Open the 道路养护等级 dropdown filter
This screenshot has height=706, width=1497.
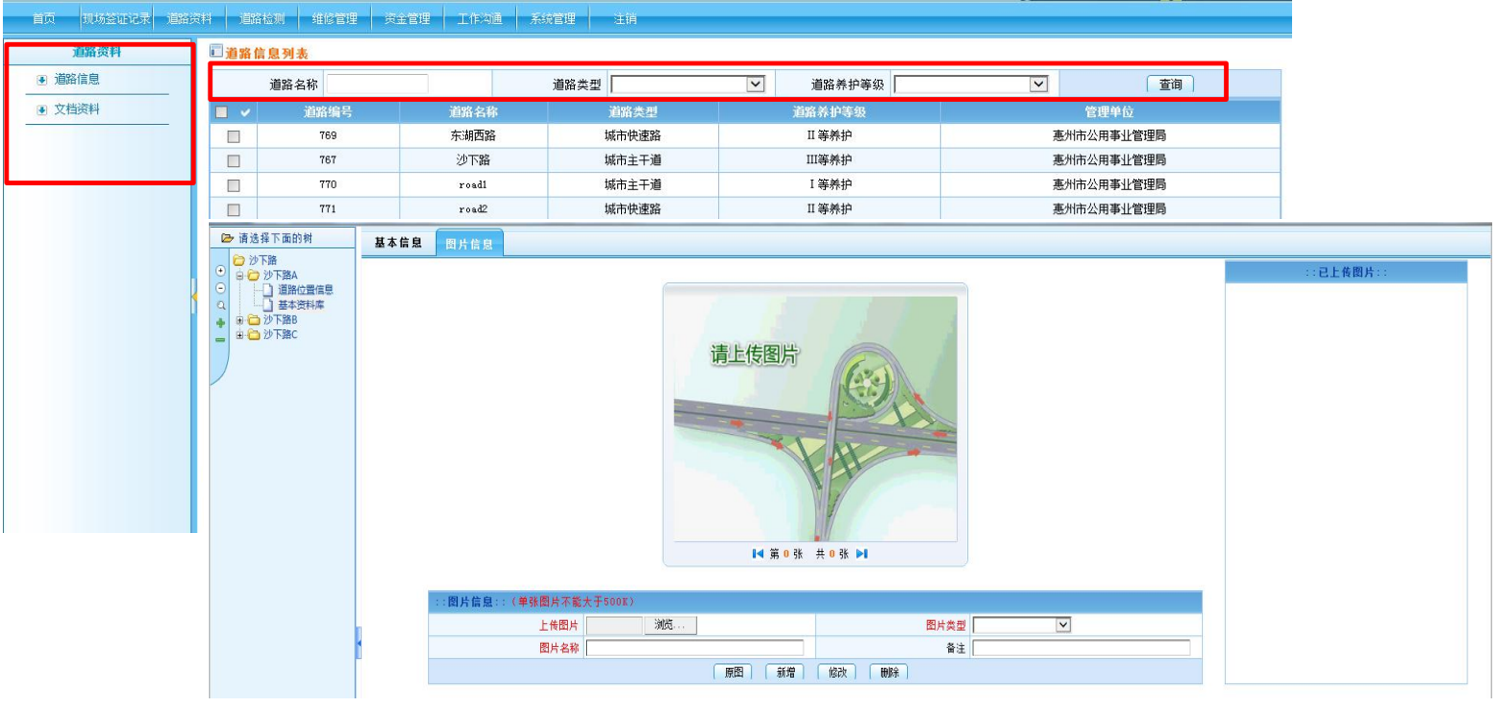click(970, 85)
